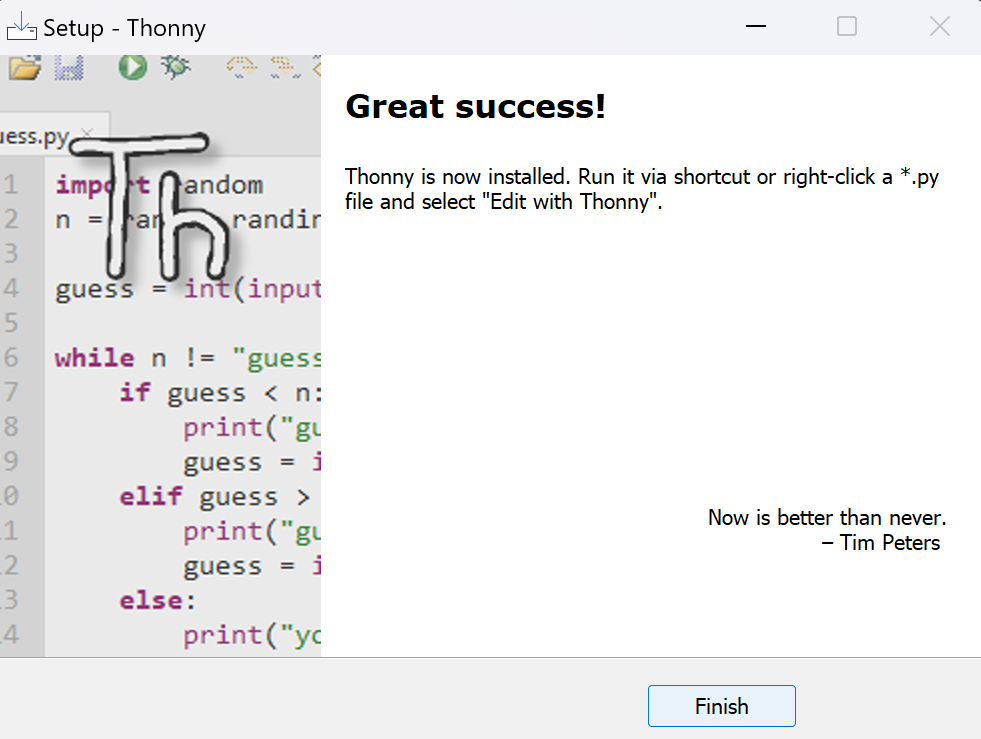Close the guess.py tab with its x
The image size is (981, 739).
coord(86,133)
